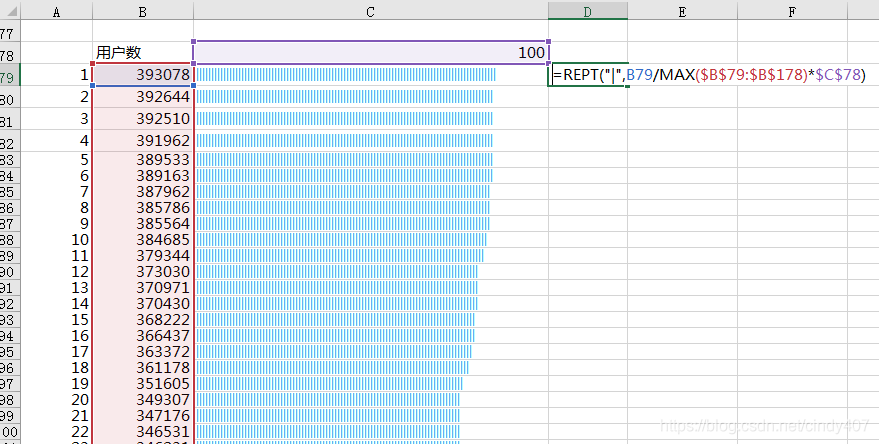Click the bar chart cell beside 346531
Image resolution: width=879 pixels, height=444 pixels.
(371, 432)
